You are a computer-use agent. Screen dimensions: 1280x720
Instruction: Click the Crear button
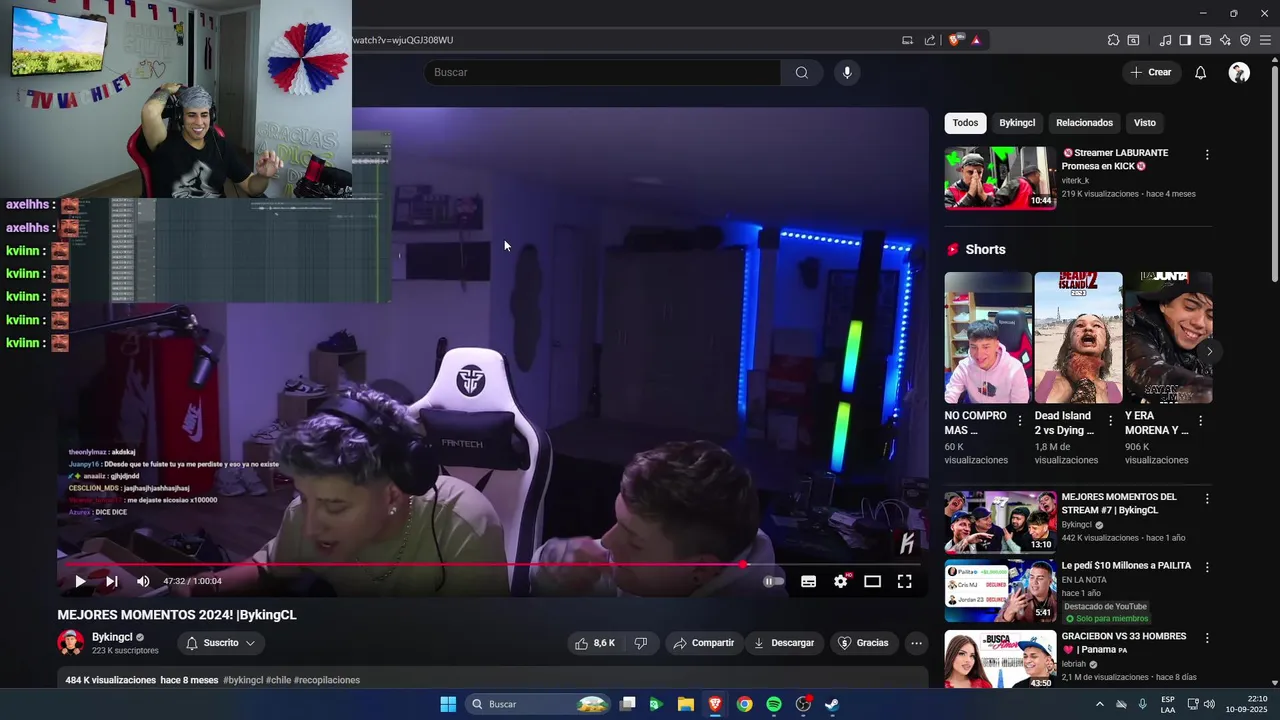pos(1151,72)
